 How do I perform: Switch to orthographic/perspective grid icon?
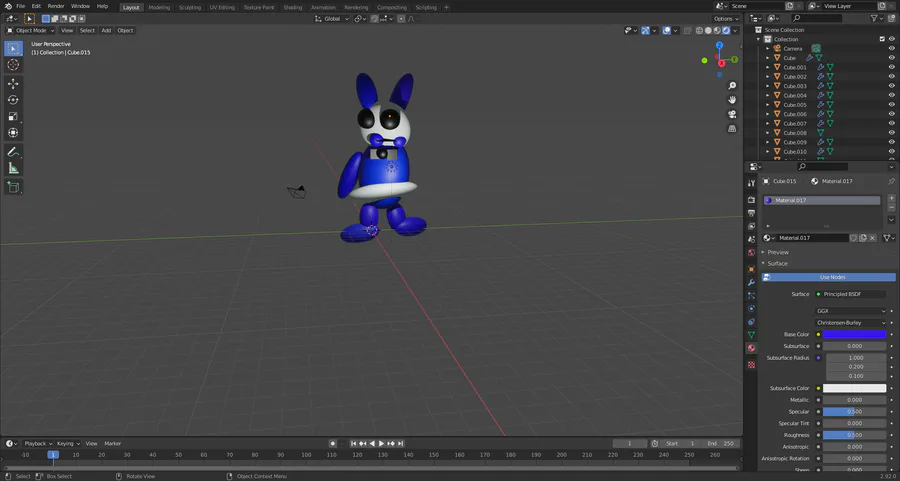tap(732, 129)
